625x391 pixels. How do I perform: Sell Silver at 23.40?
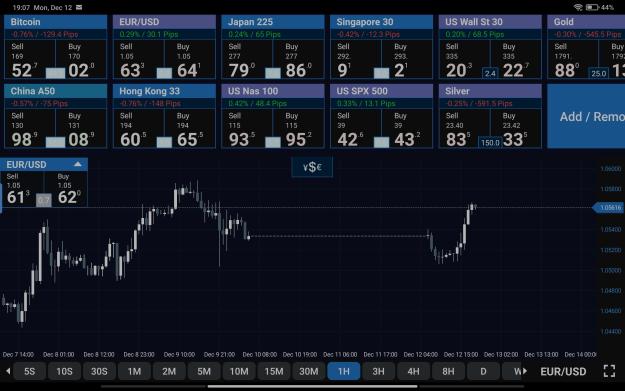(465, 129)
